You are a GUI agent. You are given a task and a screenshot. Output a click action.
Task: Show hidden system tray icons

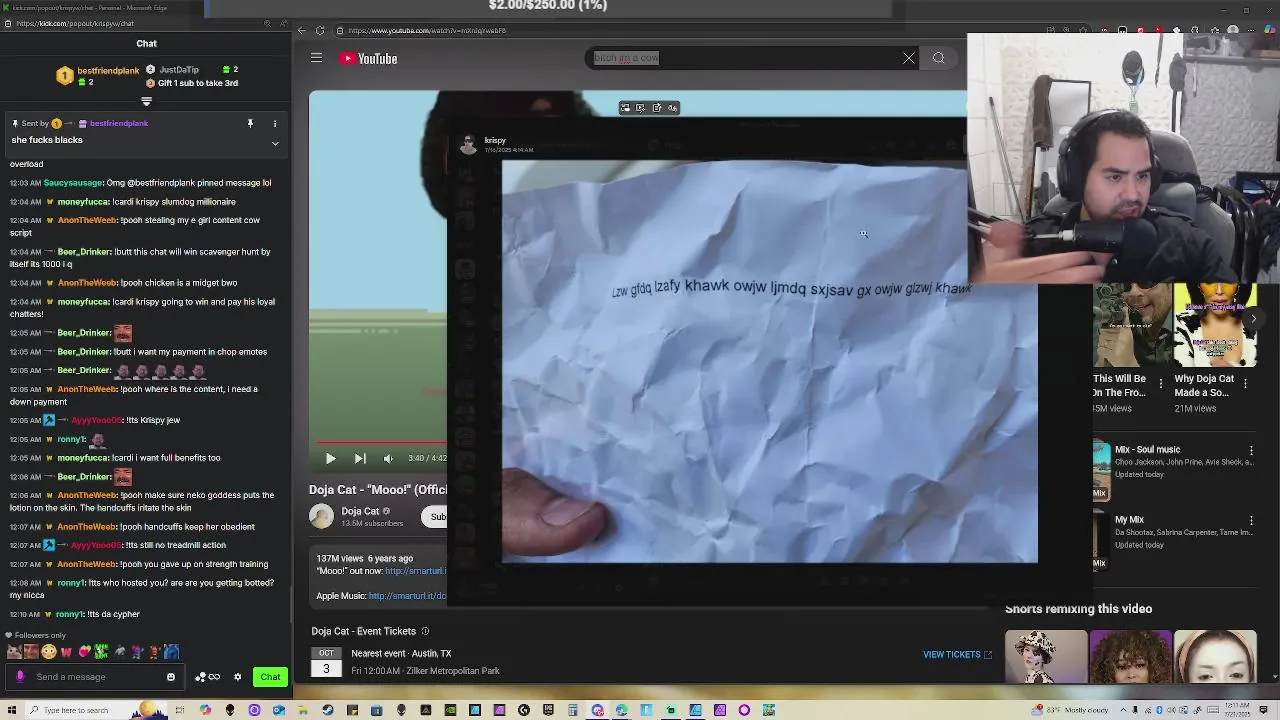click(x=1124, y=710)
